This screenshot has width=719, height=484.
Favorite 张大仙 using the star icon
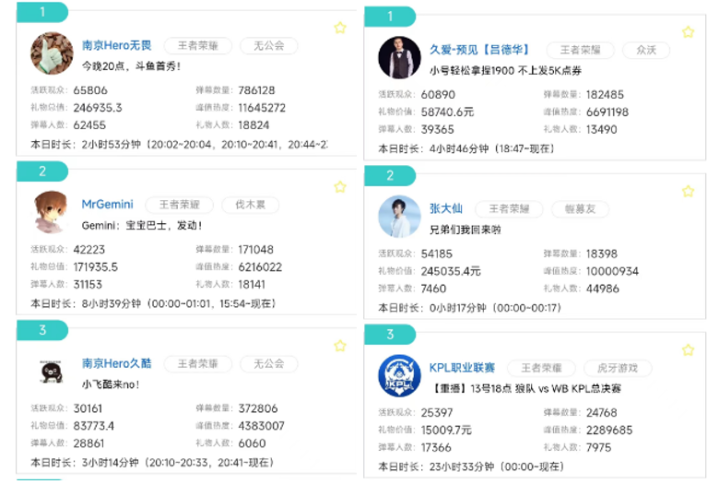[688, 191]
